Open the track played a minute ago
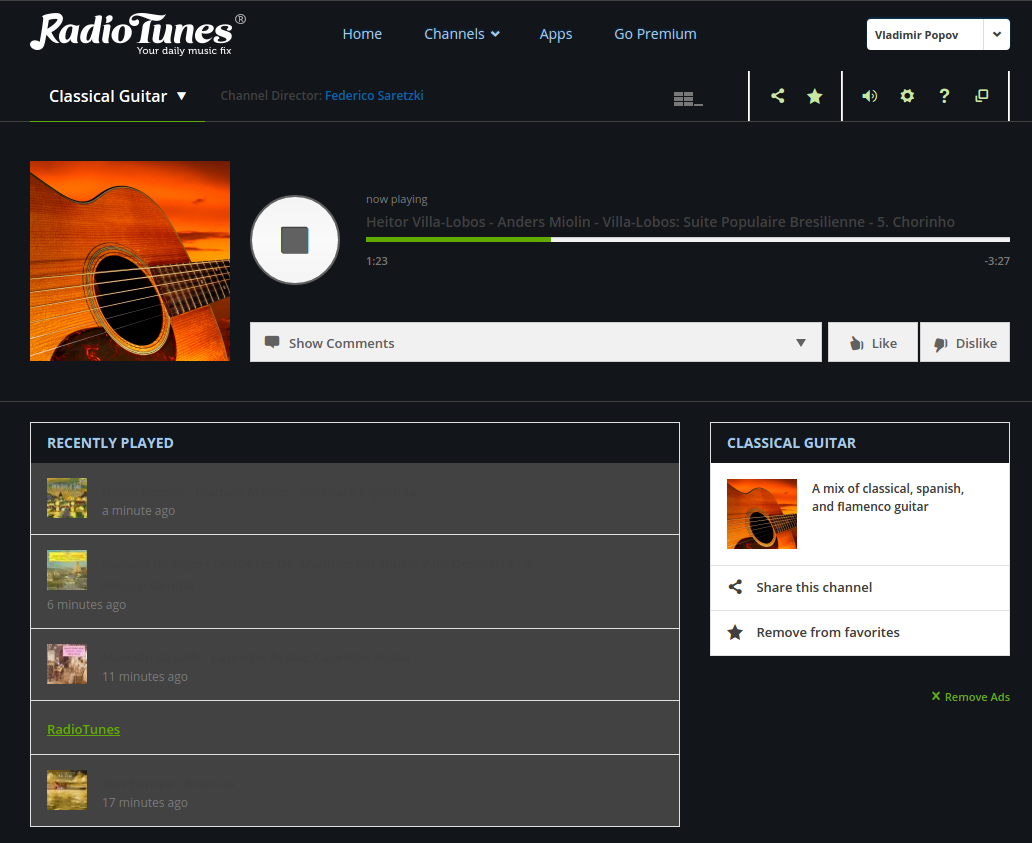 355,499
